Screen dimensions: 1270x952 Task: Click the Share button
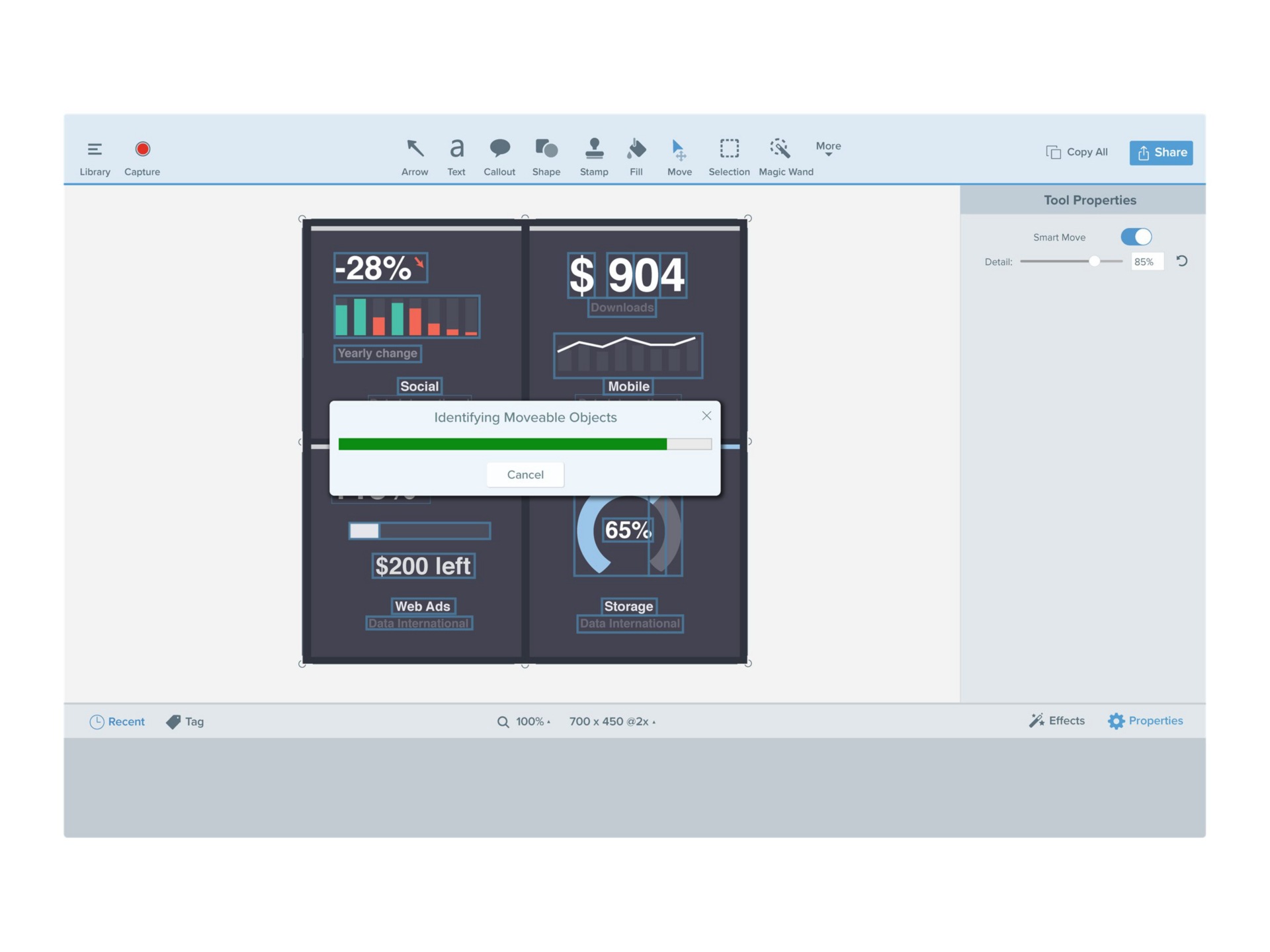(1160, 152)
